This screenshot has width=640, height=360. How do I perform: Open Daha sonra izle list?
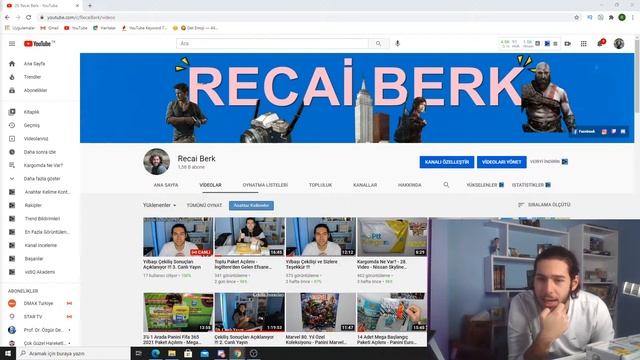[x=40, y=152]
